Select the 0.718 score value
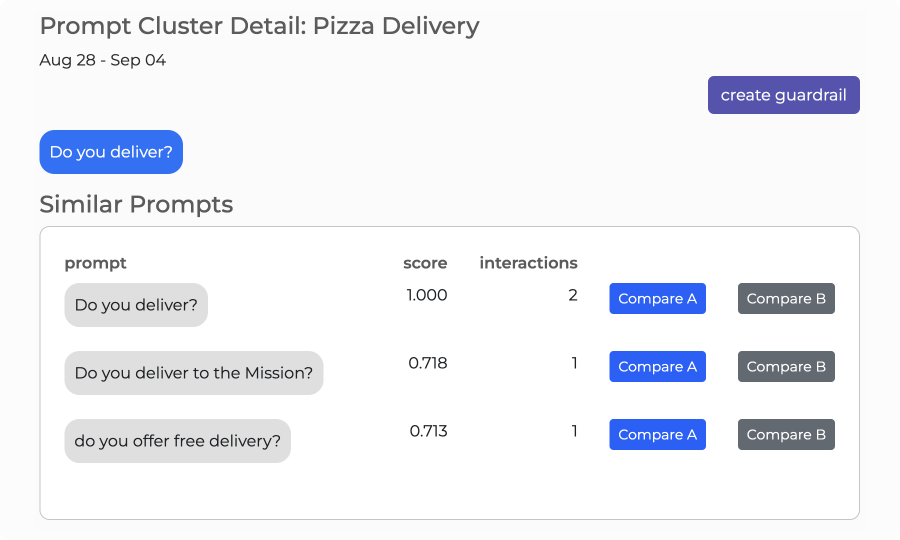The height and width of the screenshot is (540, 900). pyautogui.click(x=428, y=363)
